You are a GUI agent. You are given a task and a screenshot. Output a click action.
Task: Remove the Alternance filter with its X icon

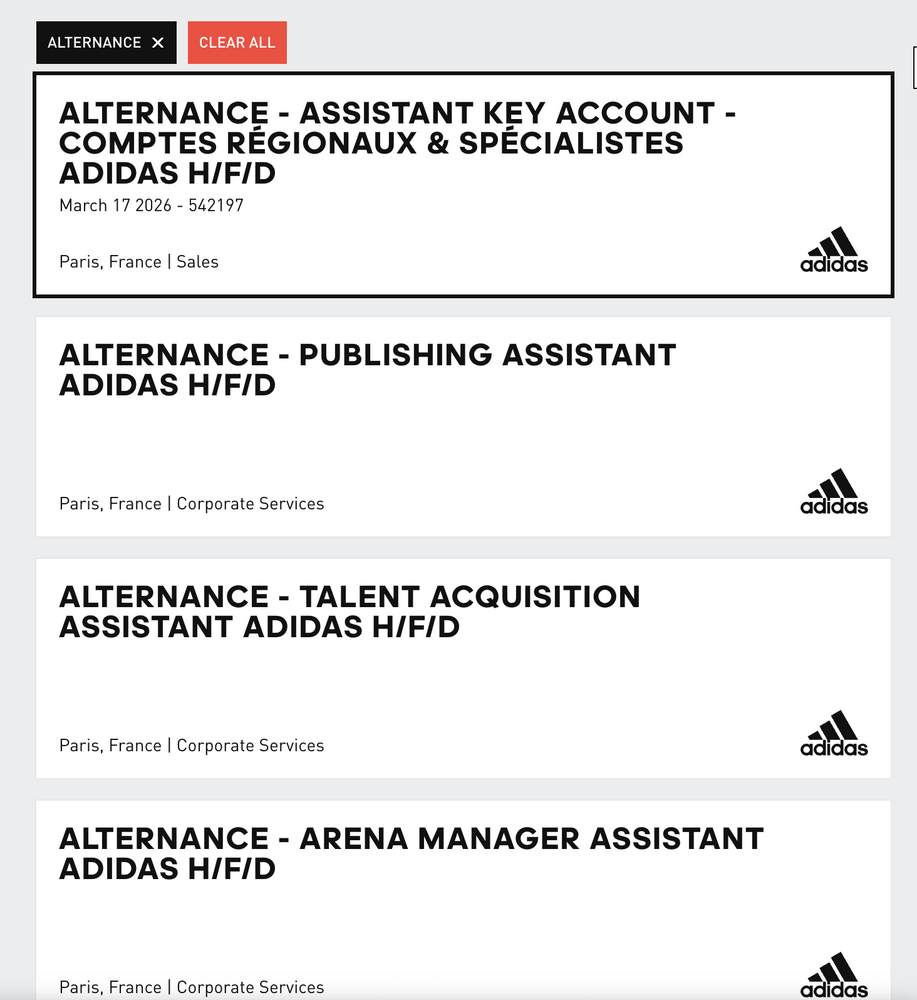158,43
